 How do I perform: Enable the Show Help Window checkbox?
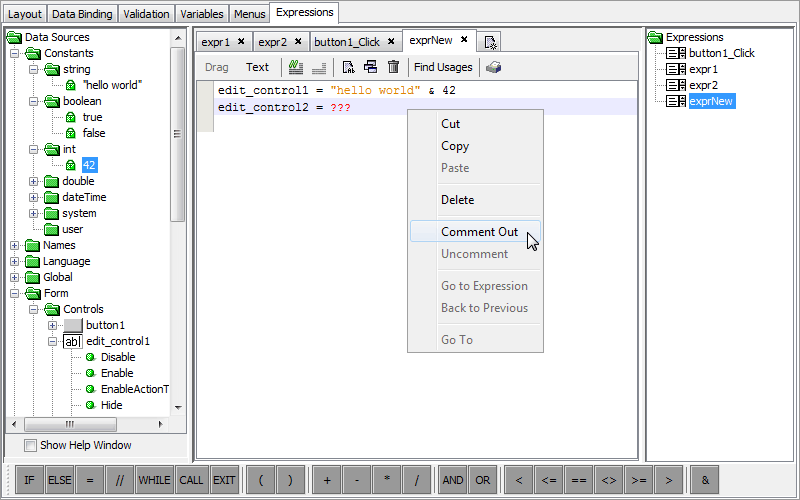tap(30, 445)
